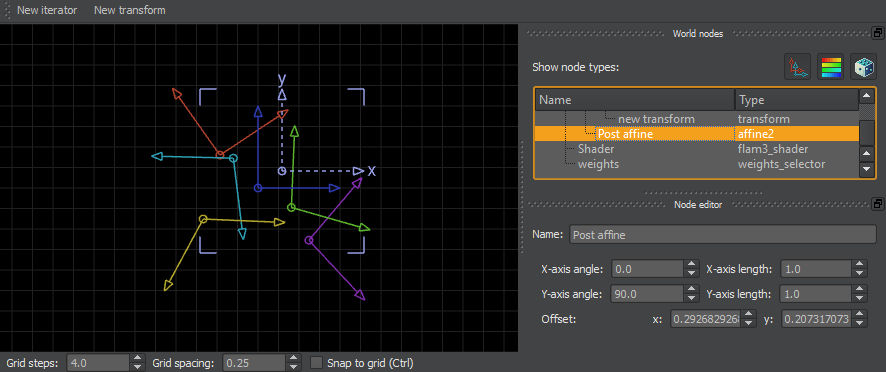Increase the X-axis angle value
886x372 pixels.
[691, 265]
